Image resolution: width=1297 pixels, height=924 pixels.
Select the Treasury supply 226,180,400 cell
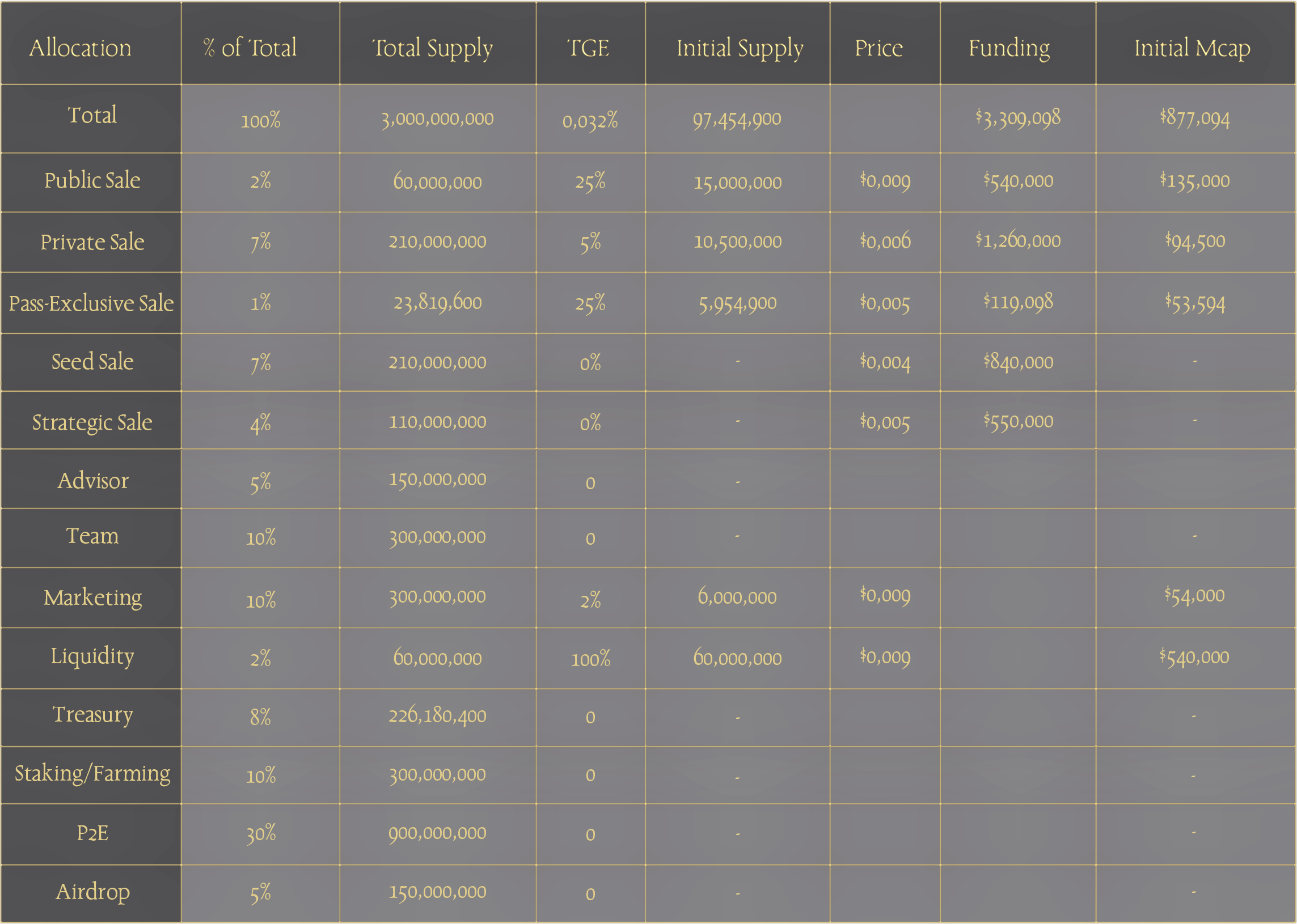tap(438, 716)
